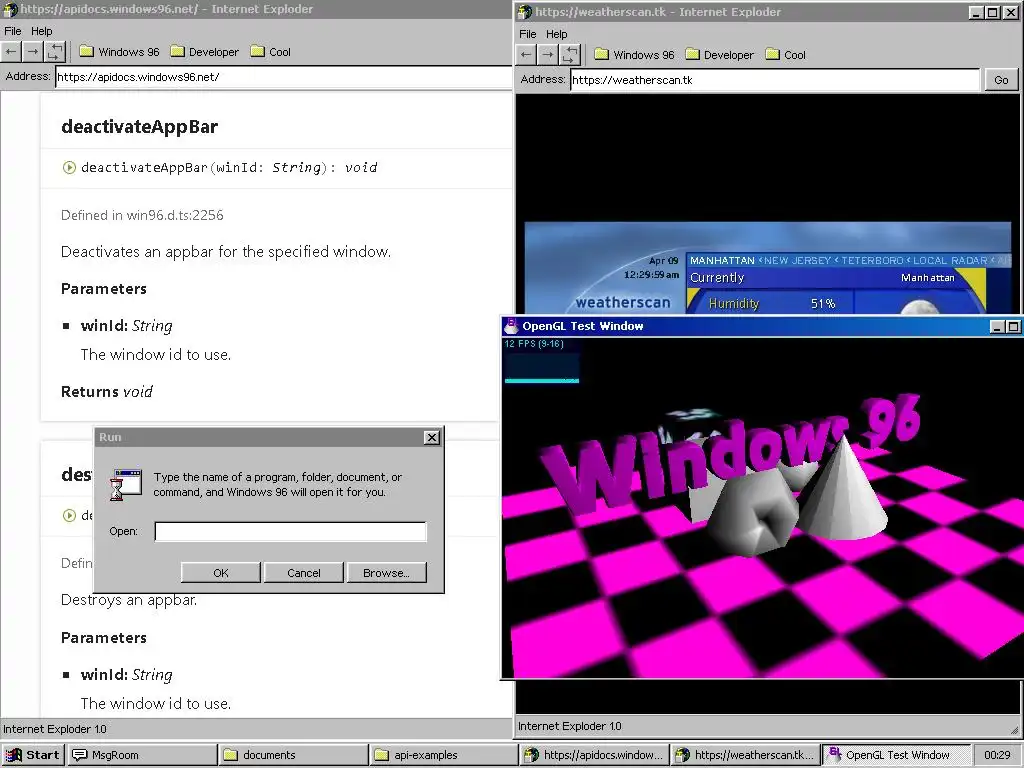Viewport: 1024px width, 768px height.
Task: Click the Internet Exploder 1.0 status in weatherscan window
Action: click(x=569, y=726)
